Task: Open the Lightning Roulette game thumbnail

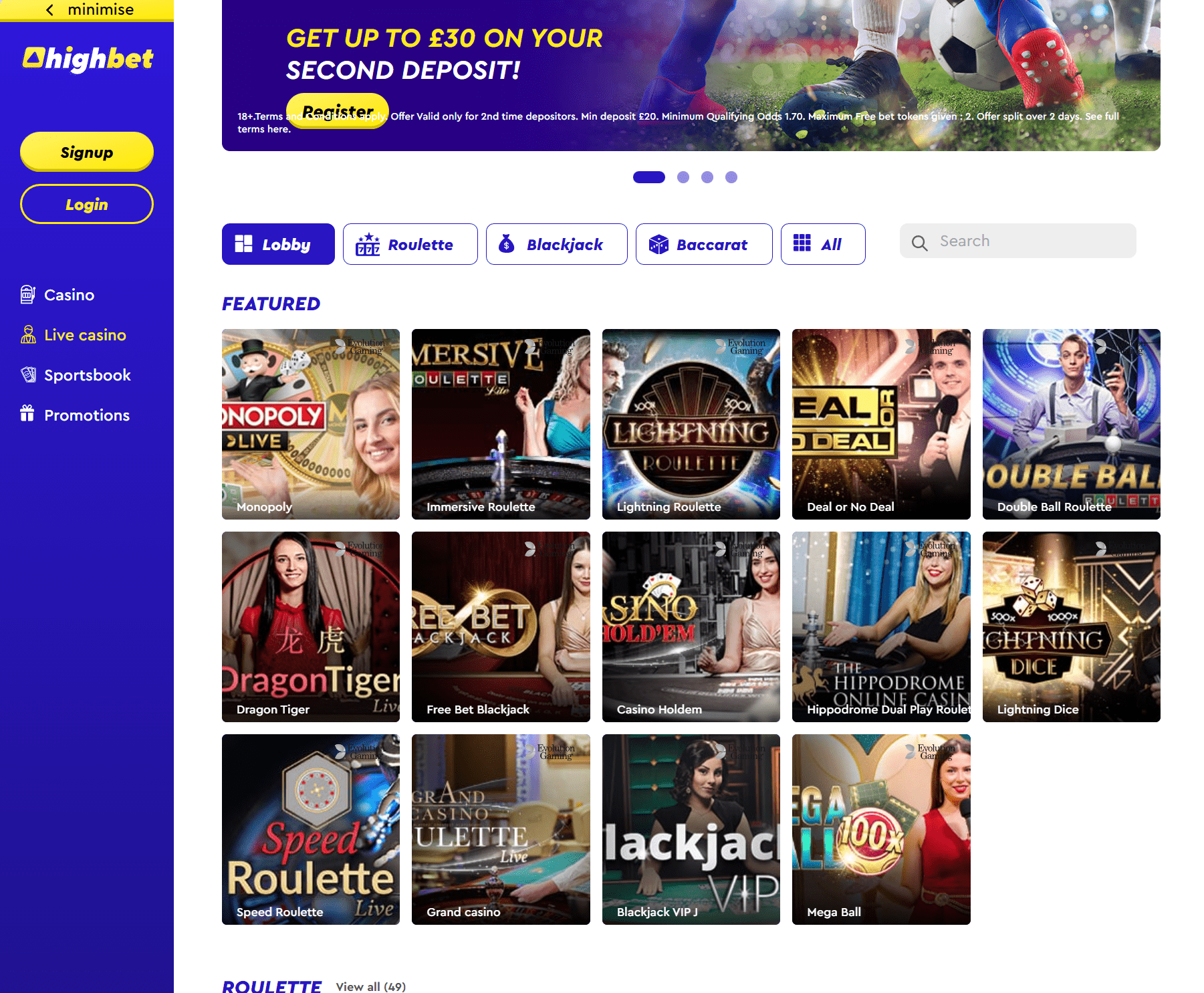Action: (691, 424)
